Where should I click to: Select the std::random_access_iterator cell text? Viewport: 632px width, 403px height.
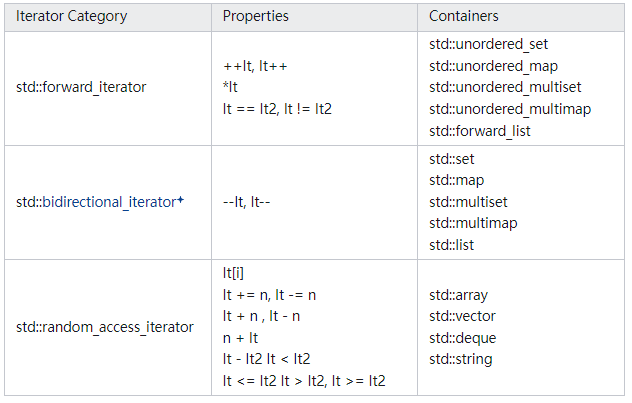point(105,327)
